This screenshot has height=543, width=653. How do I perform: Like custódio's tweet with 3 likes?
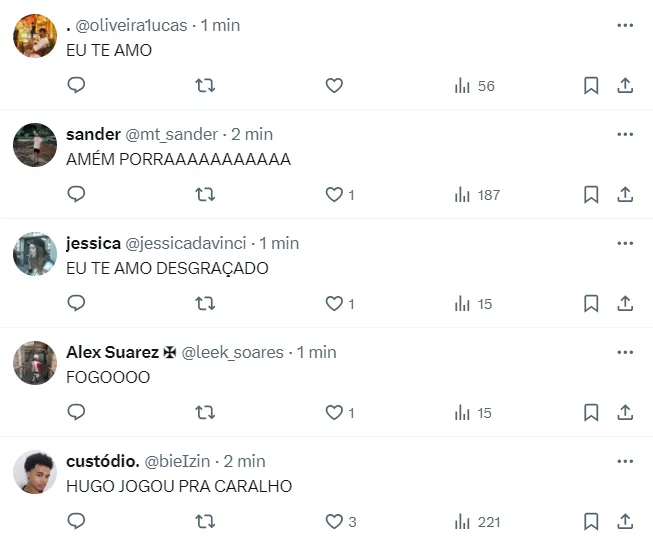pyautogui.click(x=334, y=522)
